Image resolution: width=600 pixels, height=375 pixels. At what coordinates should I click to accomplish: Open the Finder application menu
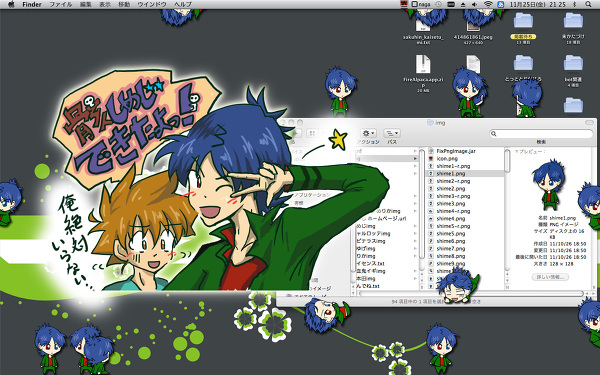[32, 4]
